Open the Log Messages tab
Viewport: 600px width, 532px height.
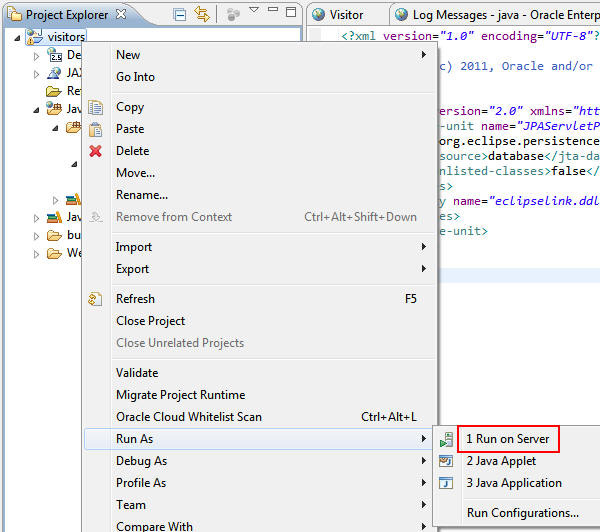point(490,15)
